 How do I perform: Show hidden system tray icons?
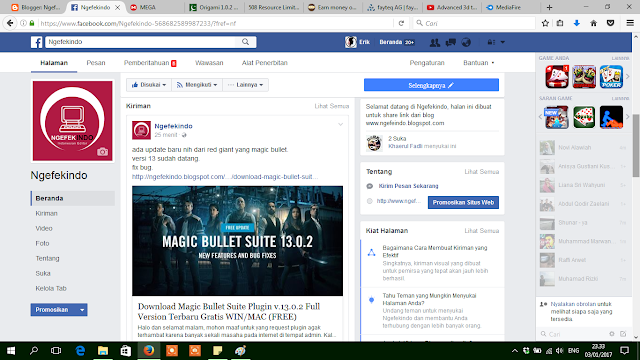pos(514,351)
